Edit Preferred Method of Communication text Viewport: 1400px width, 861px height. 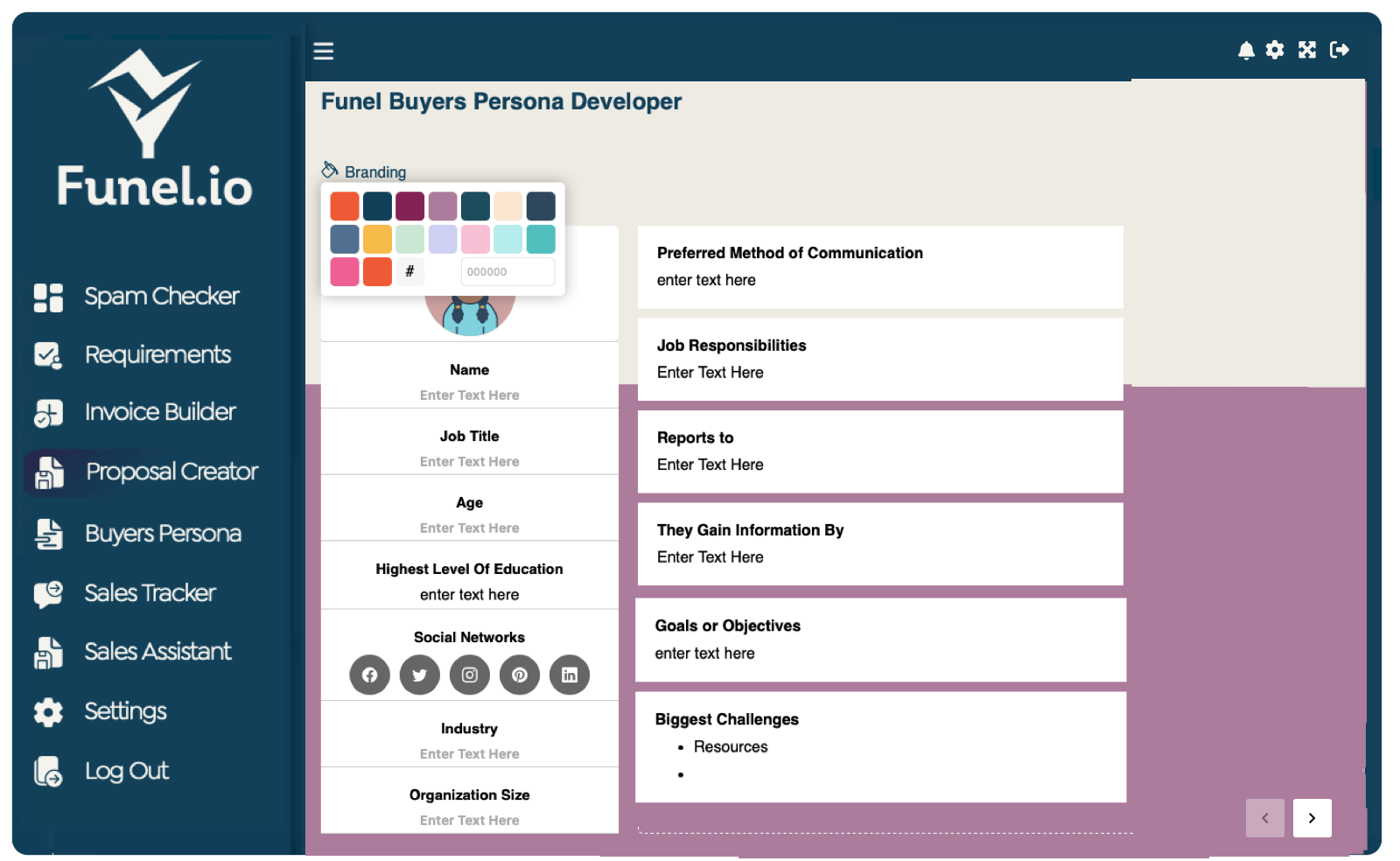pyautogui.click(x=706, y=280)
